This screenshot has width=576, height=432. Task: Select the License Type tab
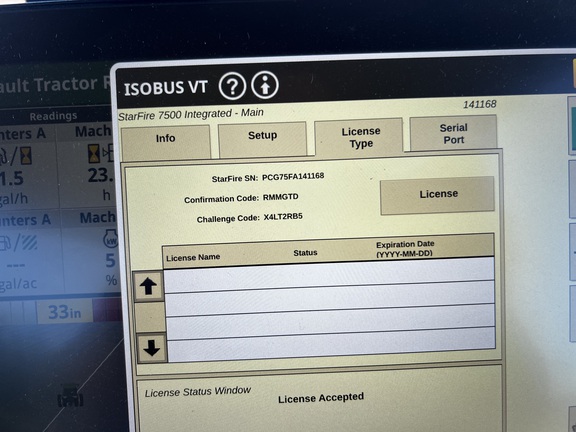[x=360, y=136]
